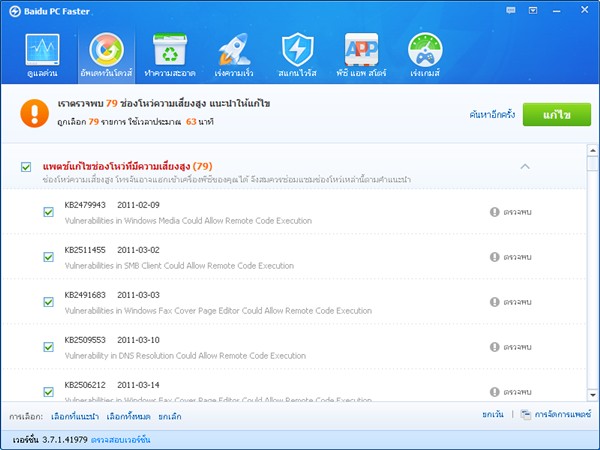Switch to the เร่งความเร็ว tab label
600x450 pixels.
pyautogui.click(x=234, y=73)
